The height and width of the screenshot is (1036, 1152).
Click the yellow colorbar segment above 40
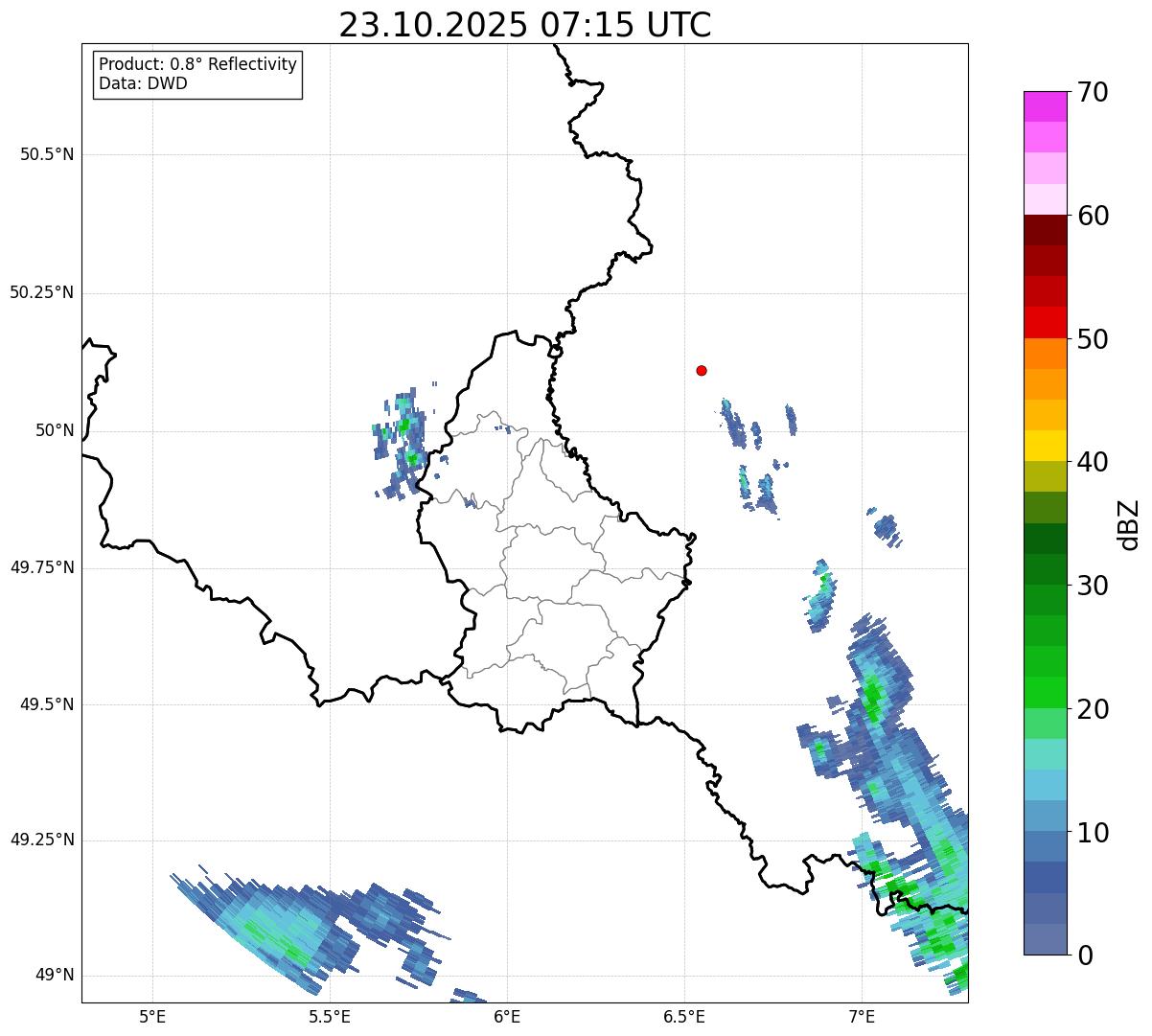[x=1045, y=446]
